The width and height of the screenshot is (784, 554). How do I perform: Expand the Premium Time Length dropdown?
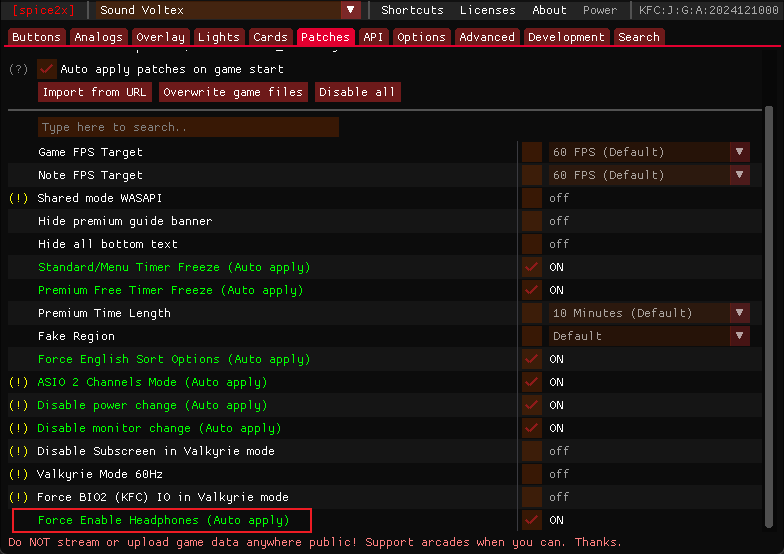pyautogui.click(x=646, y=313)
